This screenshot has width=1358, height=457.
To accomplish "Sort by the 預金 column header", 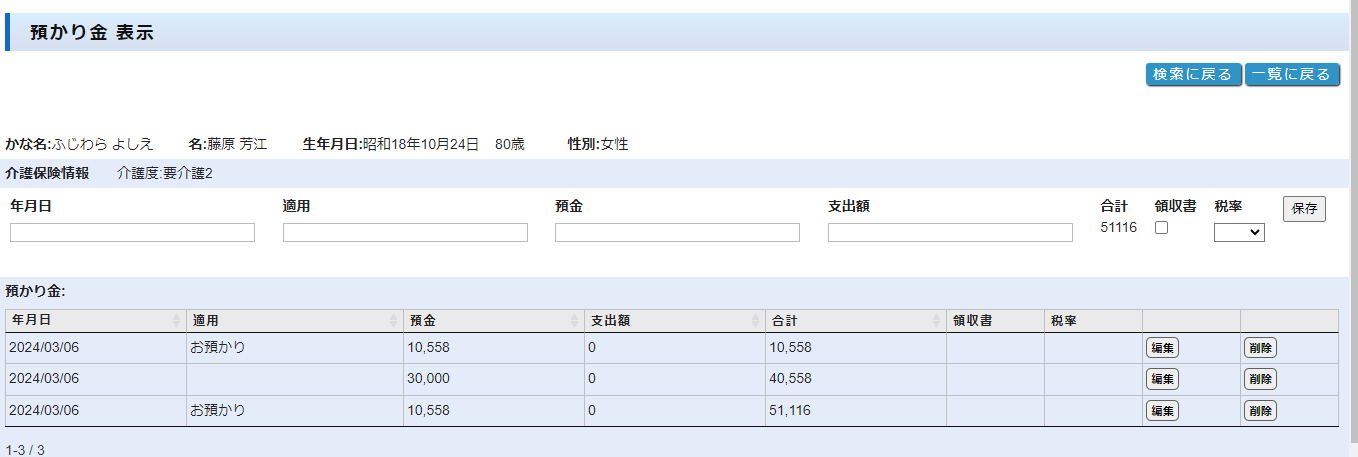I will (x=493, y=321).
